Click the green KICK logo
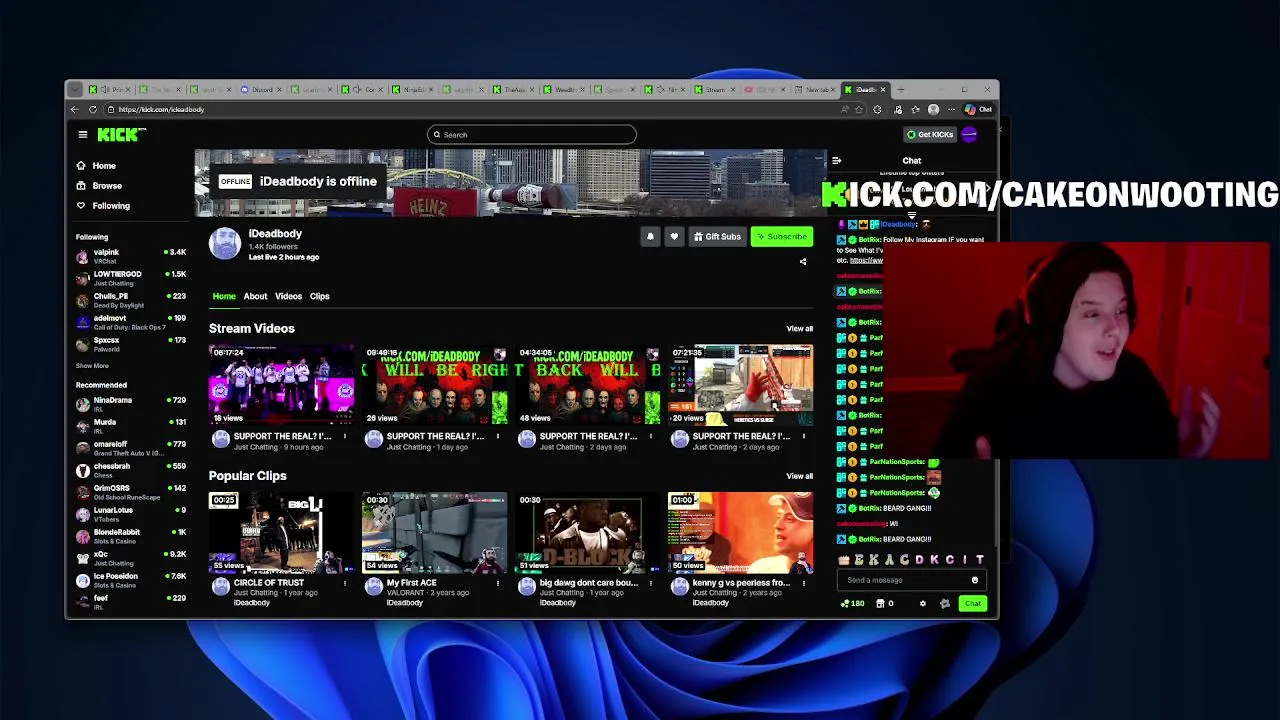The height and width of the screenshot is (720, 1280). point(121,134)
